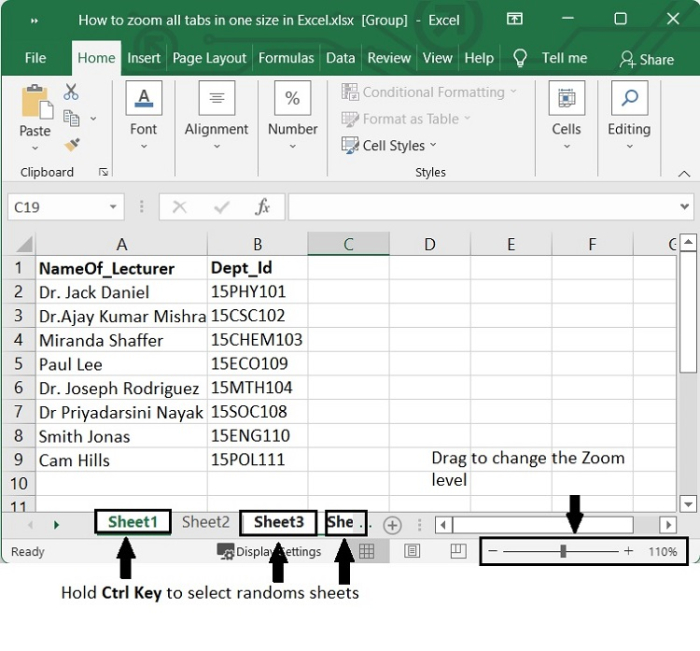Click the Paste clipboard icon

coord(35,102)
